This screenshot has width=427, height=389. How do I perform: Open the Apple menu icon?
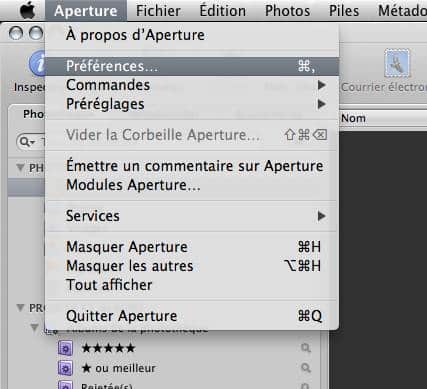[28, 10]
